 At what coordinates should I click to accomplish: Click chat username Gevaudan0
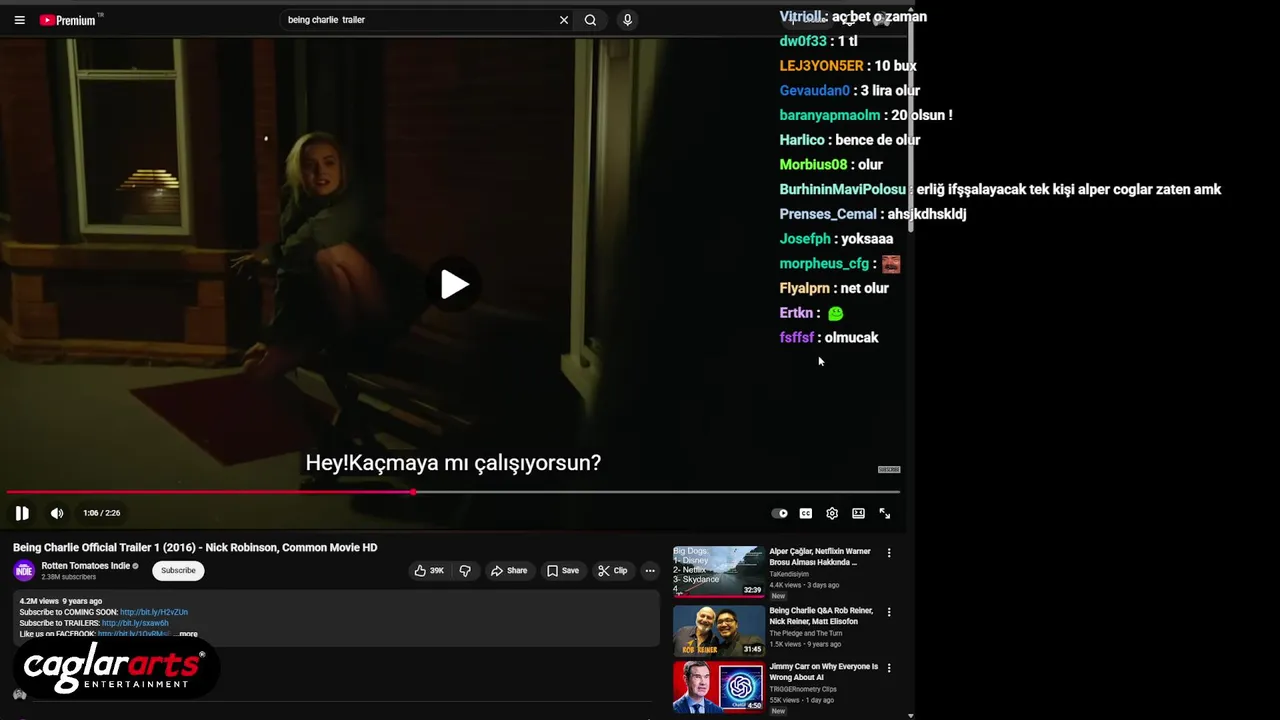(815, 91)
